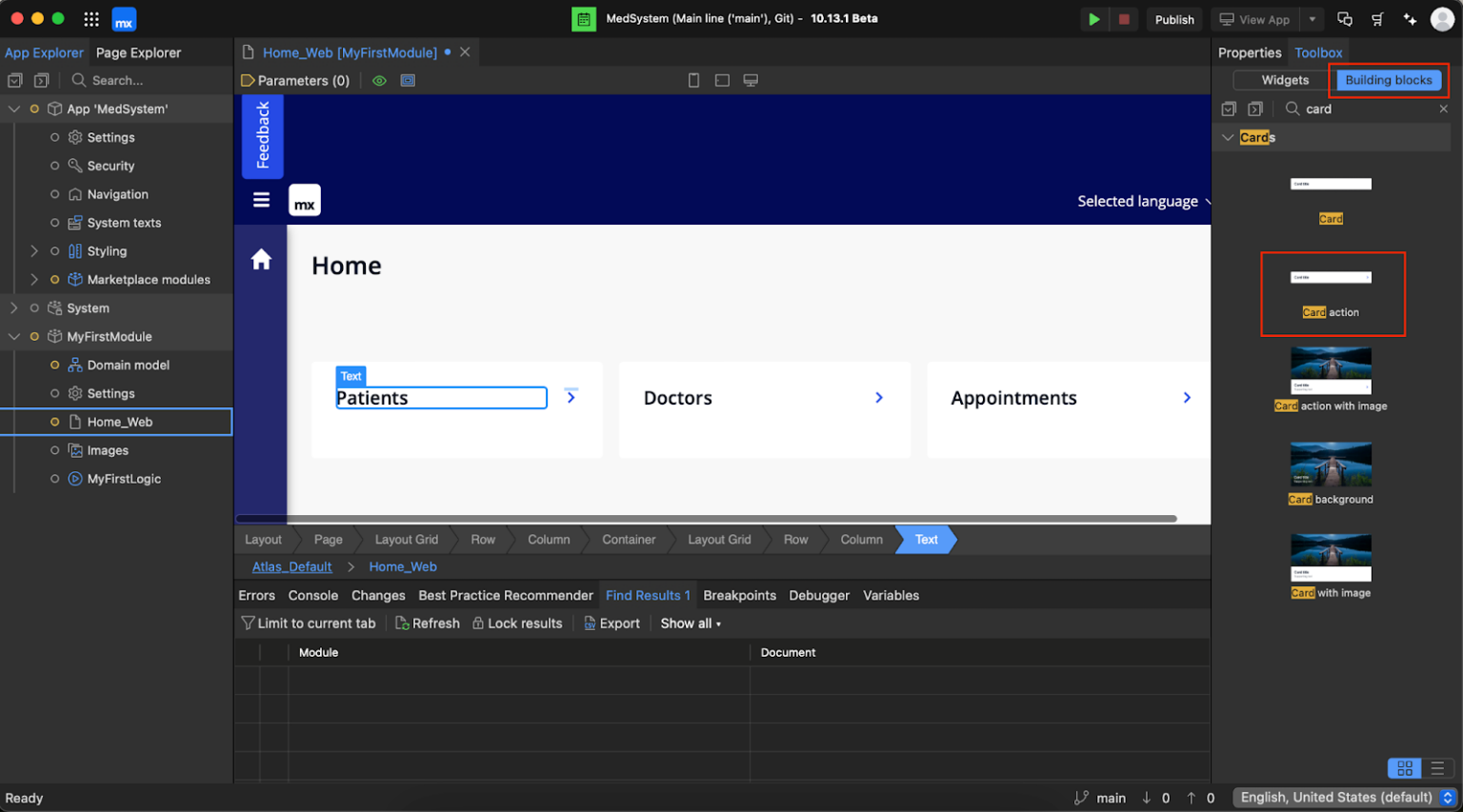Switch to the Page Explorer tab

tap(138, 53)
